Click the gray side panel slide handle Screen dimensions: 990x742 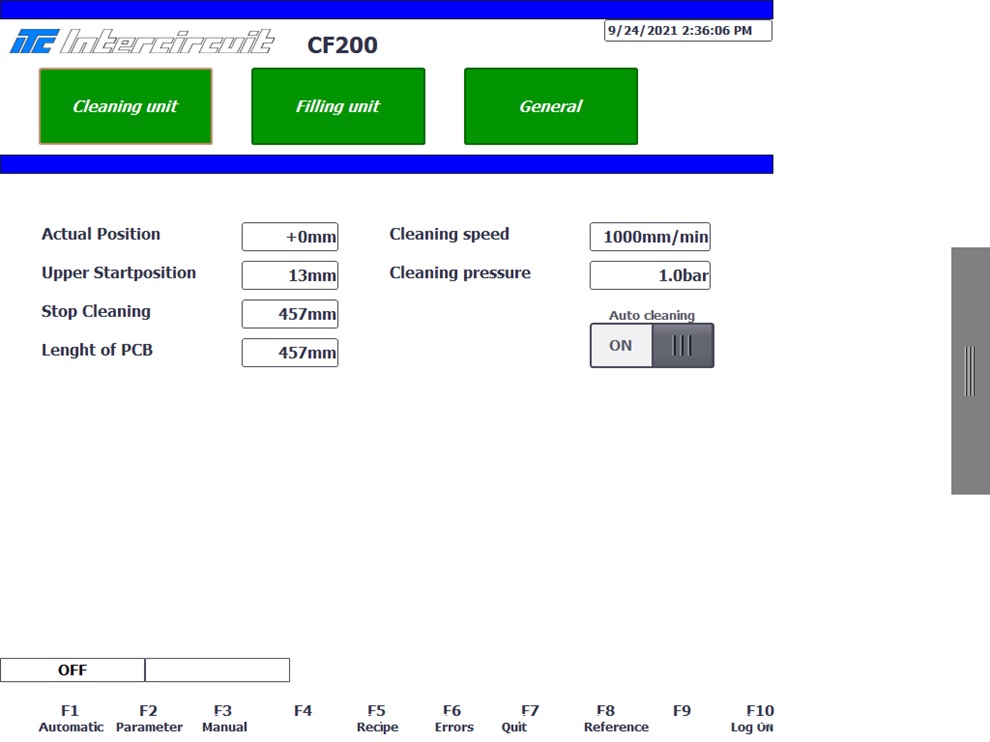pos(969,371)
